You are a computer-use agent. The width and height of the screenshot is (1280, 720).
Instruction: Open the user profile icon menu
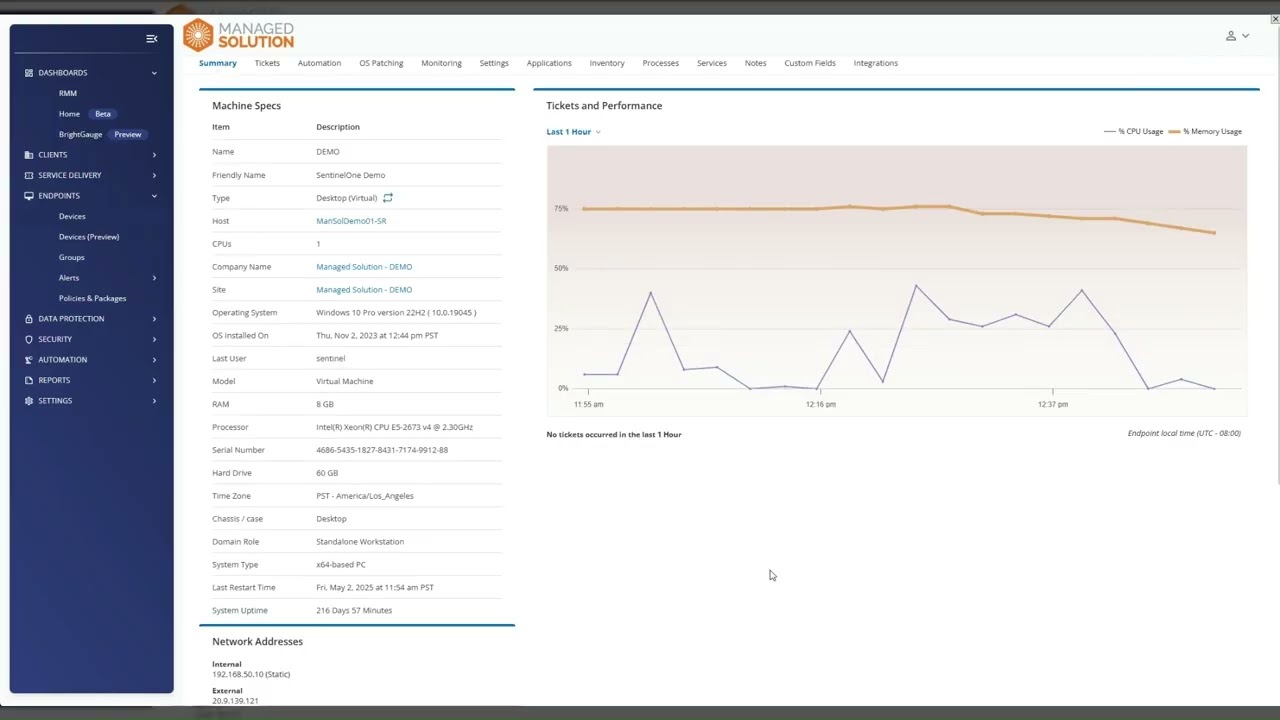[x=1231, y=36]
